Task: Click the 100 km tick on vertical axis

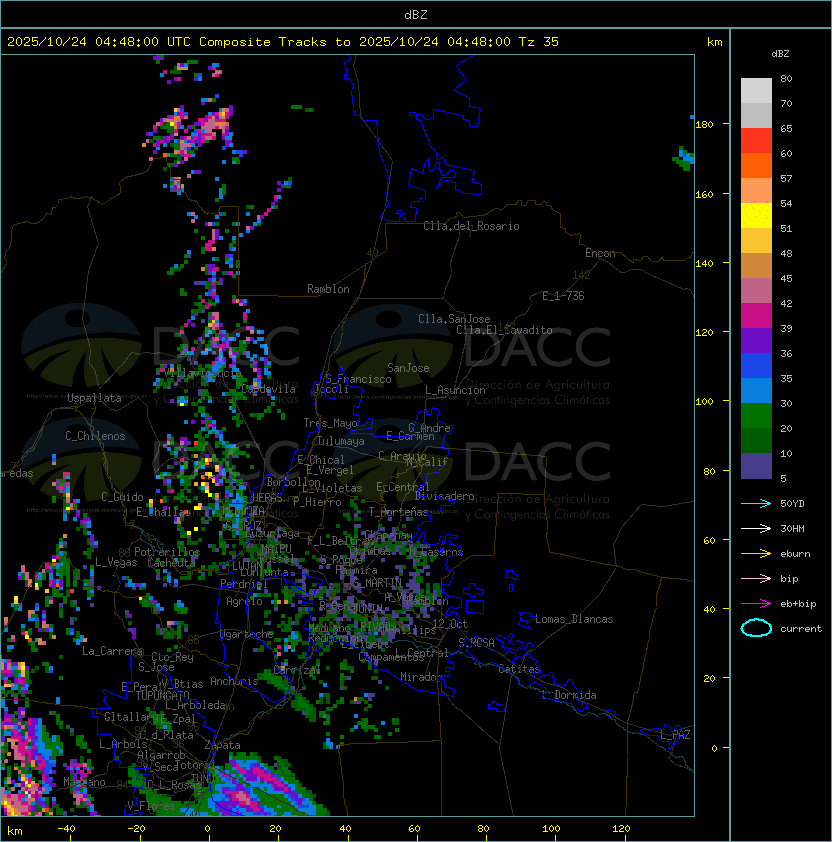Action: (704, 402)
